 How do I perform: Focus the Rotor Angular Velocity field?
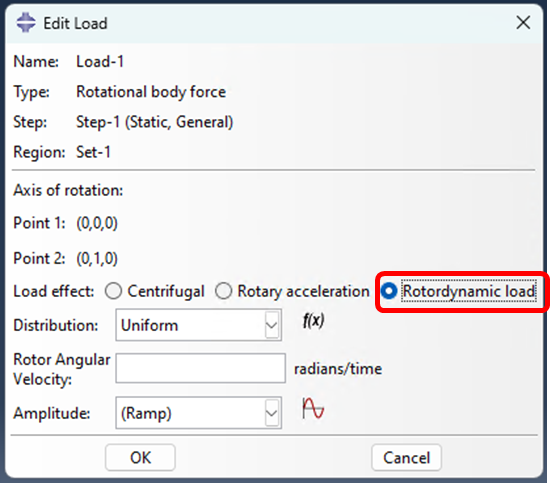click(201, 368)
